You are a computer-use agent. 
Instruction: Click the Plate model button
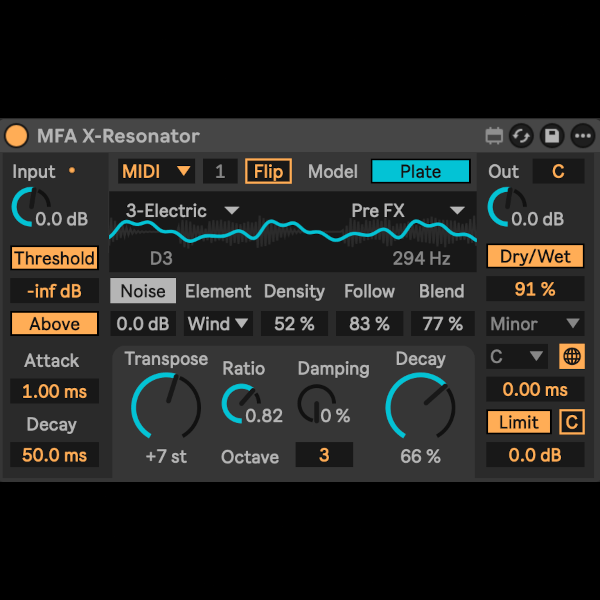pyautogui.click(x=420, y=171)
